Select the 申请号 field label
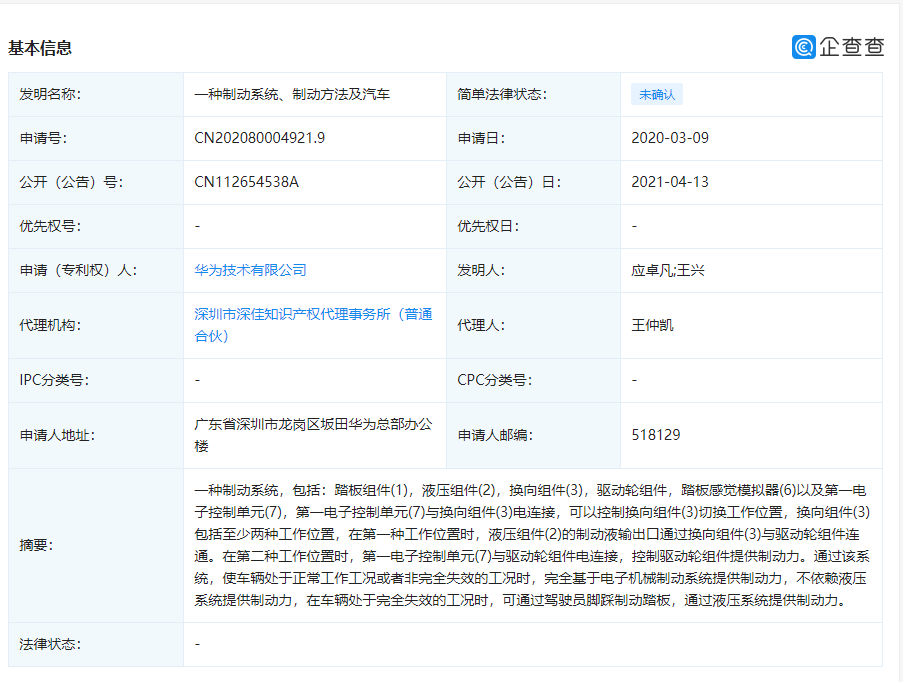The image size is (903, 682). pyautogui.click(x=43, y=138)
